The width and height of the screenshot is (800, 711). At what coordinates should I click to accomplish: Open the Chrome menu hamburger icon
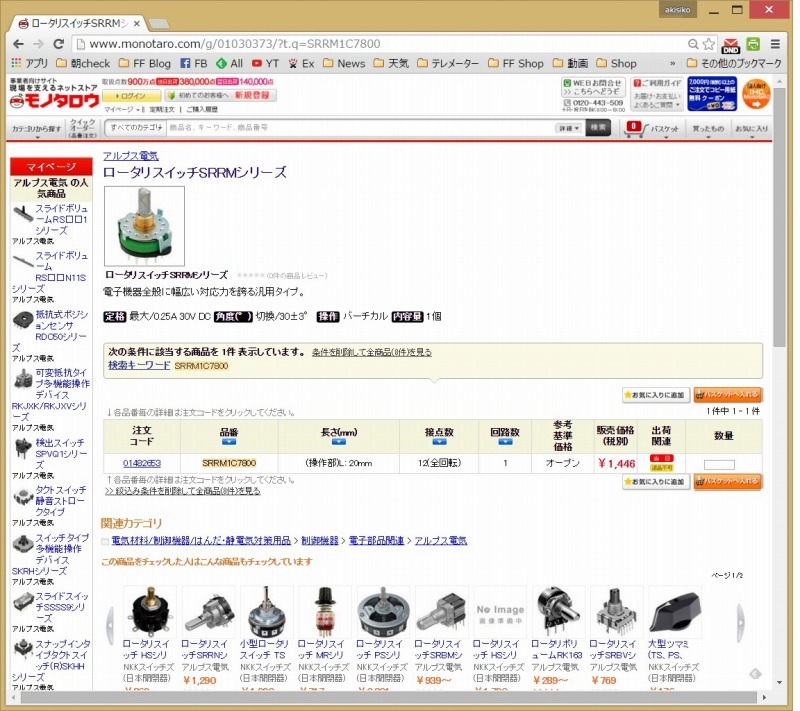775,44
